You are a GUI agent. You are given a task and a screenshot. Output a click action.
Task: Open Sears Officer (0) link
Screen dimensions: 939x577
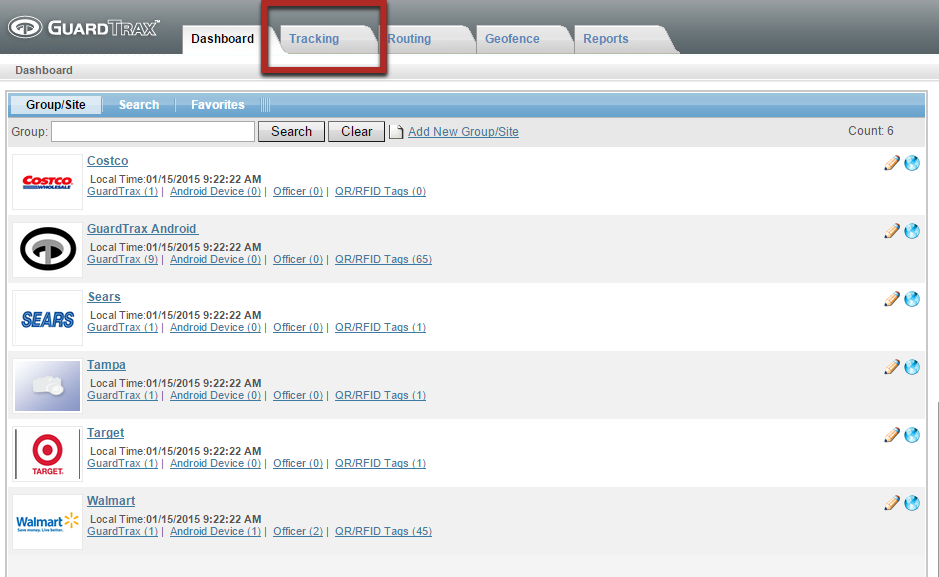(x=298, y=327)
